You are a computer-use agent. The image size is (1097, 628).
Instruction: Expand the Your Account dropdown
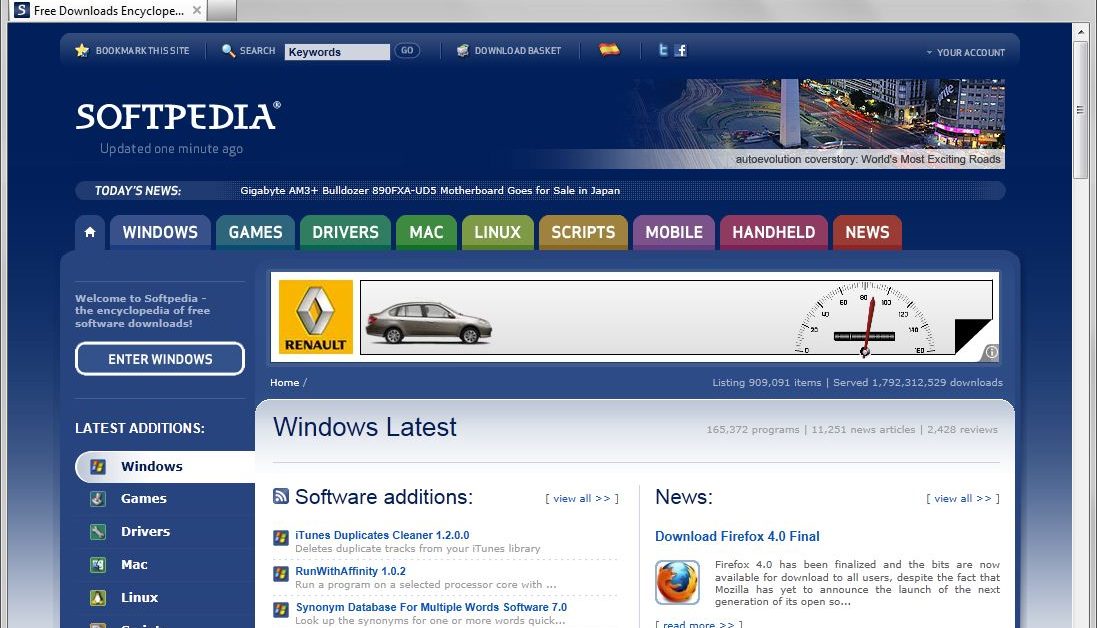(x=965, y=52)
